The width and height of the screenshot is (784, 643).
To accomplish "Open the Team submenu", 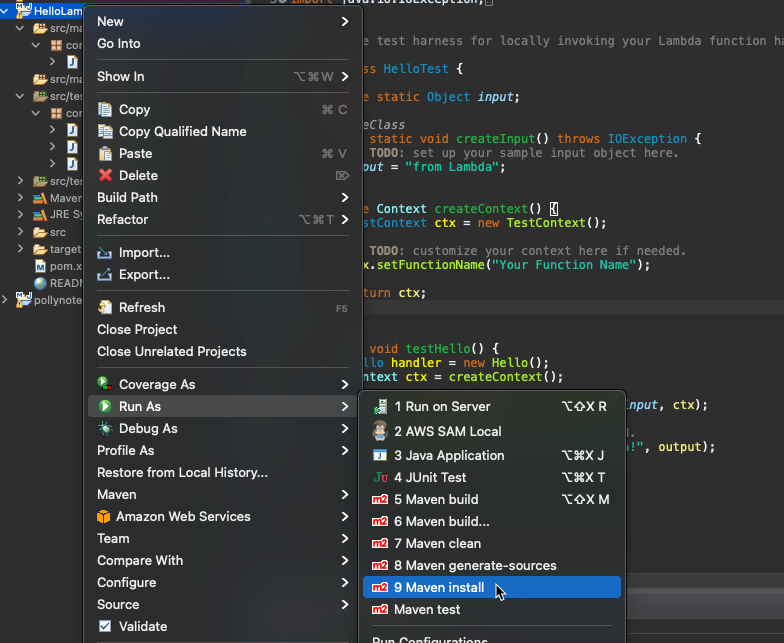I will click(x=222, y=538).
